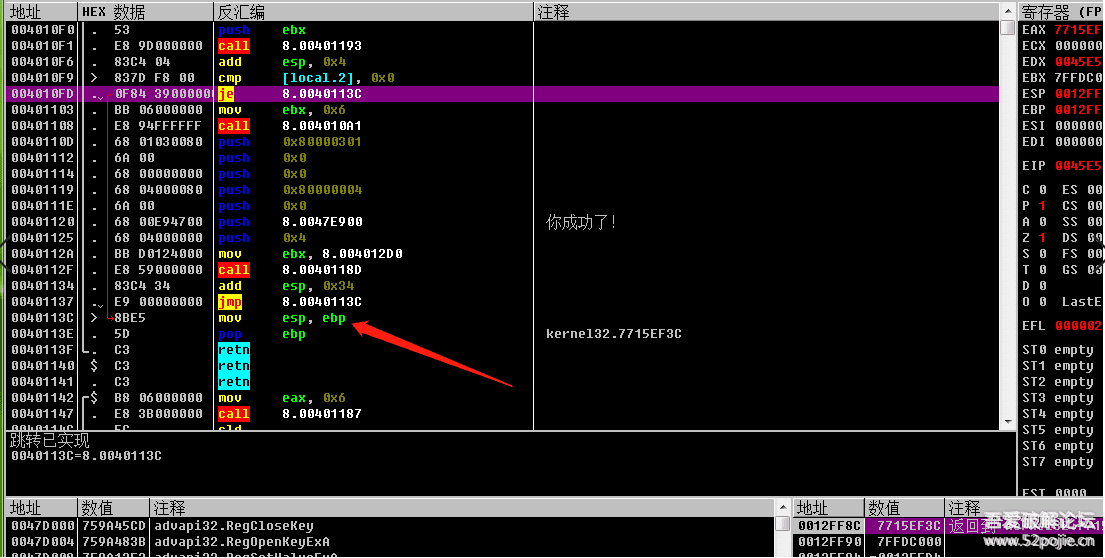Toggle the Z flag value
Screen dimensions: 1105x558
(x=1042, y=238)
